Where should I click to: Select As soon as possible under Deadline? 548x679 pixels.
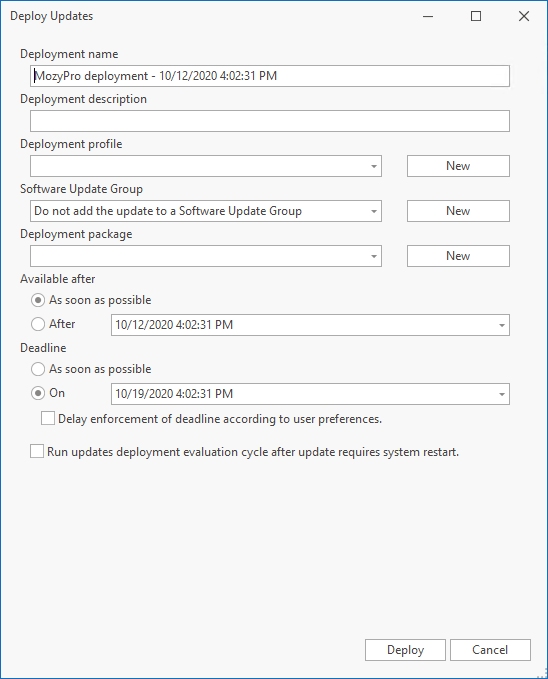coord(38,369)
